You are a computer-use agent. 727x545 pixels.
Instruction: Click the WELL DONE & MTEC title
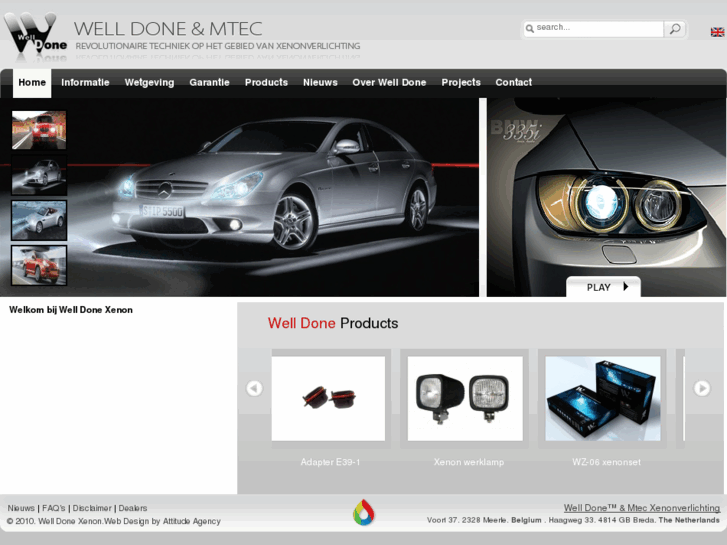tap(168, 29)
